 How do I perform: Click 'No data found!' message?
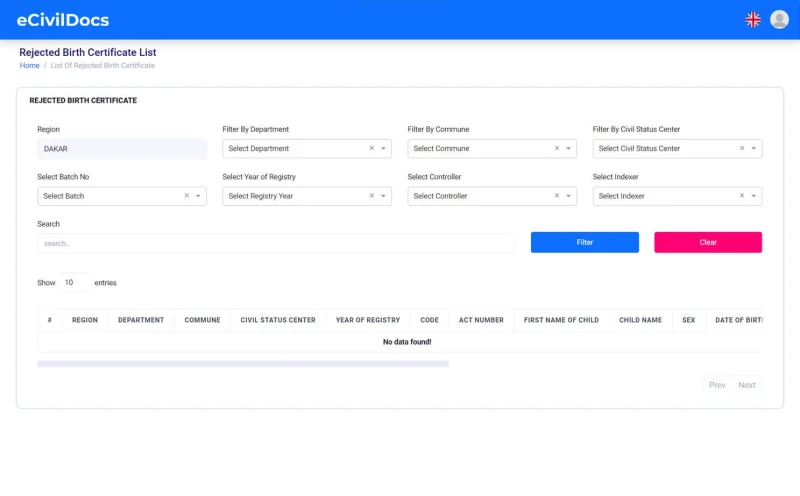pos(407,342)
